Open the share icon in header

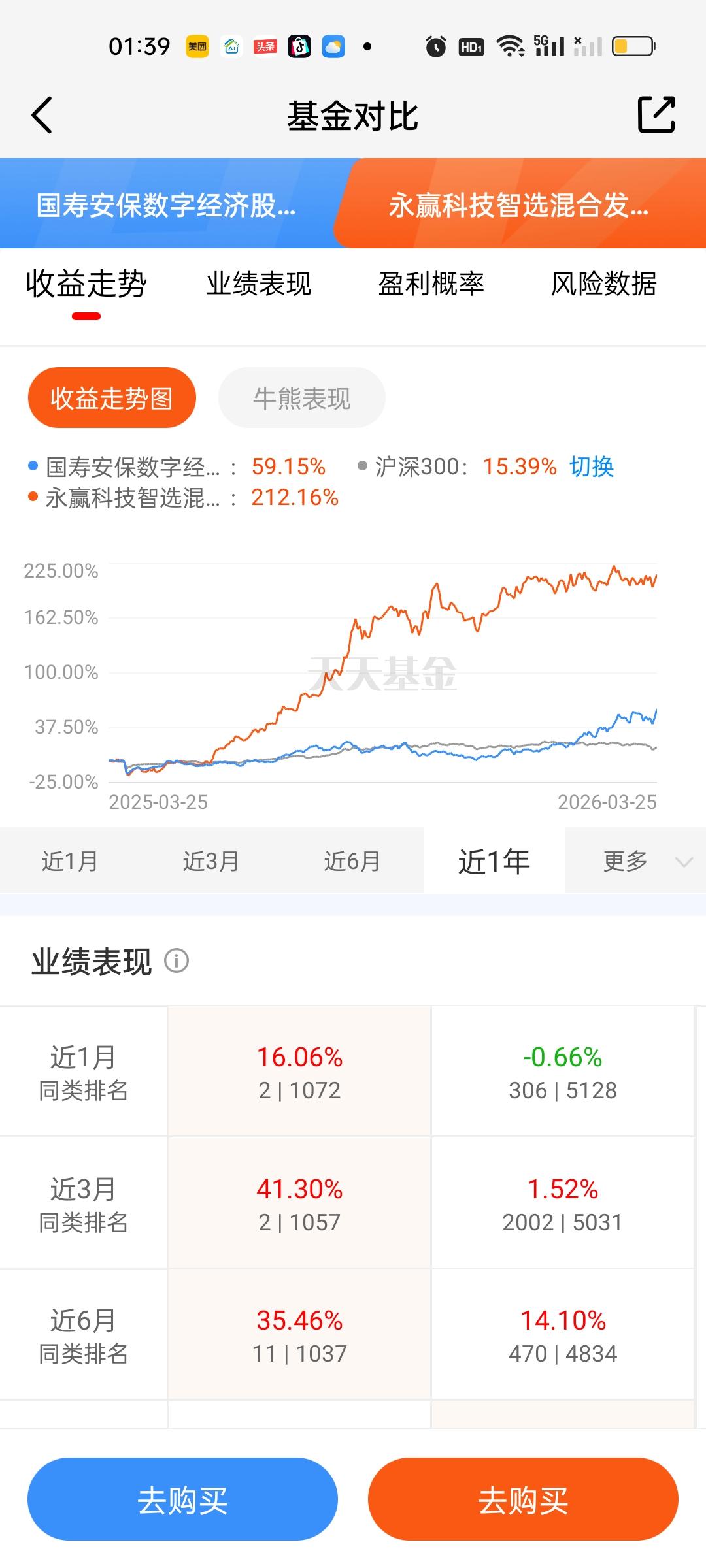pyautogui.click(x=656, y=115)
